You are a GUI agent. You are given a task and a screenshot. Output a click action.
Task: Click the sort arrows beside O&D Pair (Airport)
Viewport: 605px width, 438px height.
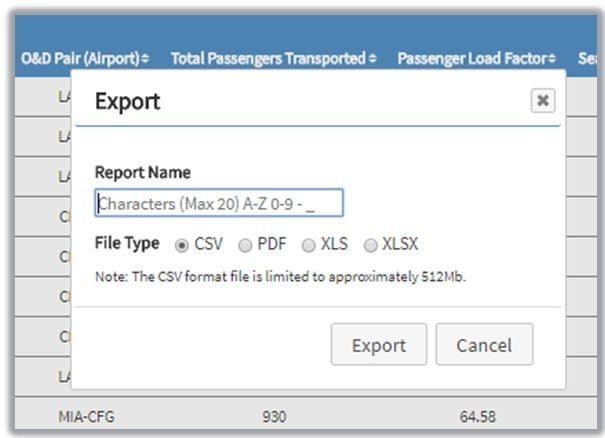(x=146, y=59)
